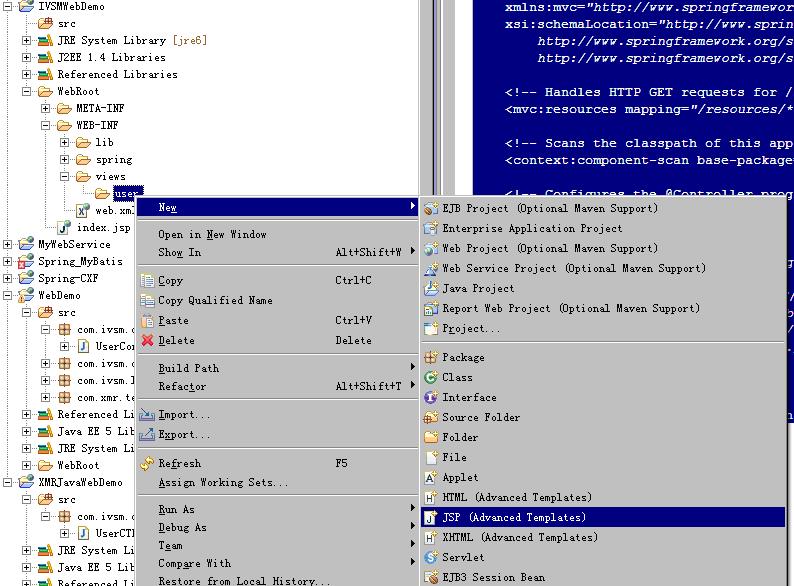
Task: Collapse the views folder node
Action: [64, 177]
